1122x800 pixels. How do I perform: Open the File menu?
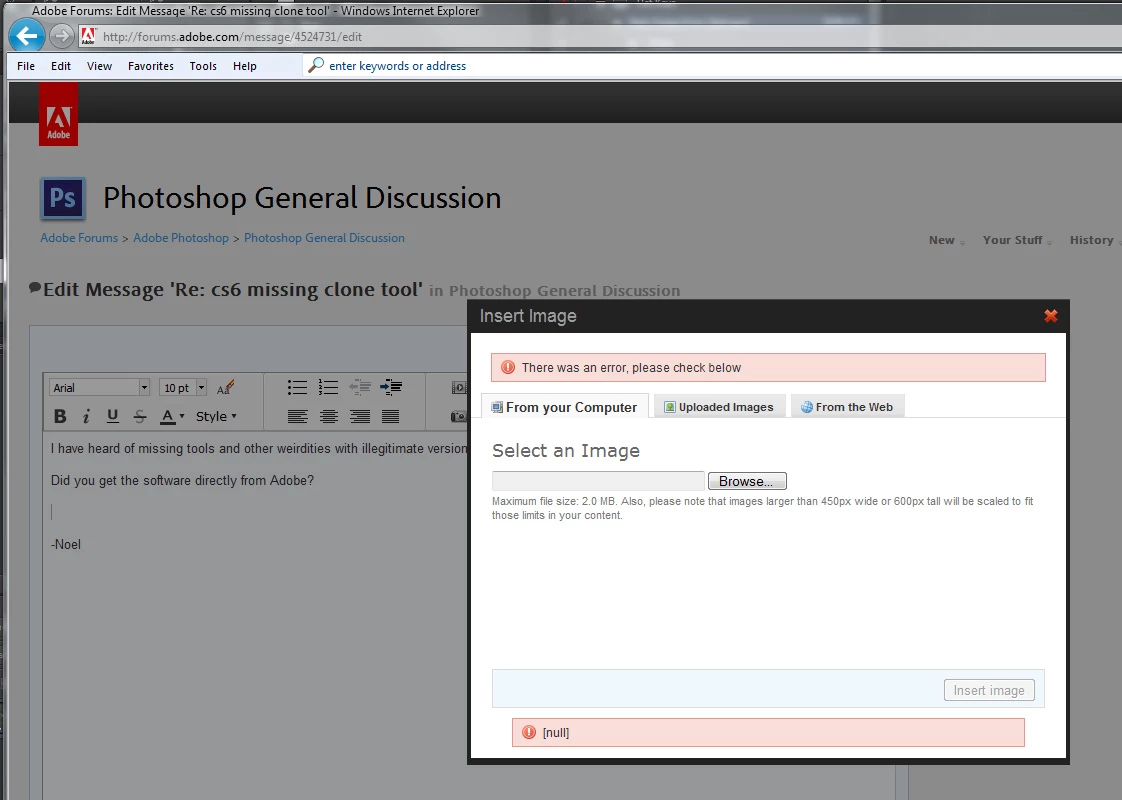[26, 66]
